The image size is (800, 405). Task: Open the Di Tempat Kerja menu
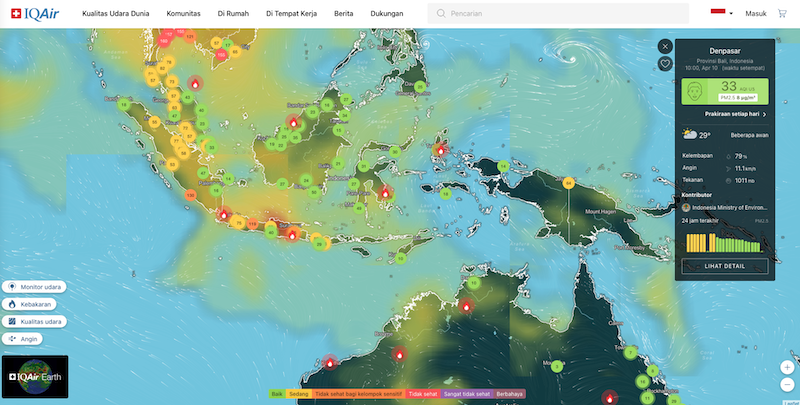point(291,14)
